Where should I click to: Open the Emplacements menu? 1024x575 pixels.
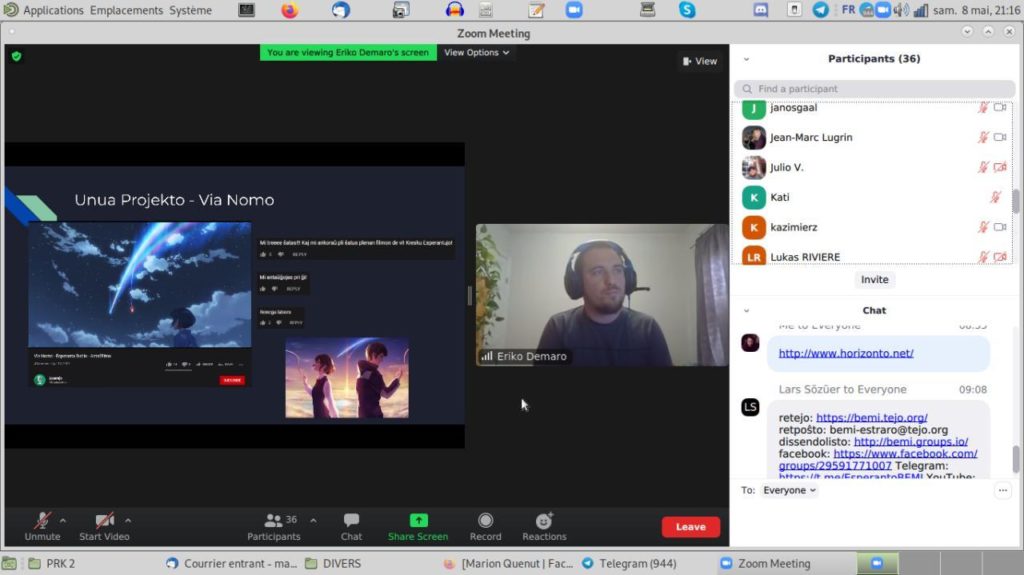(x=127, y=10)
